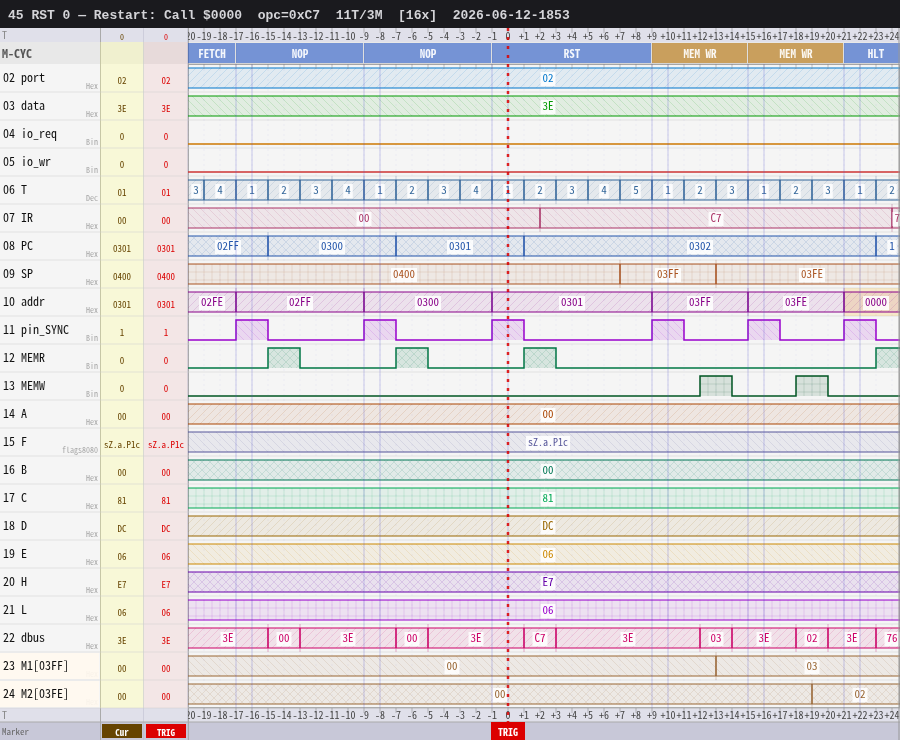Click the '12 MEMR' signal label
Image resolution: width=900 pixels, height=740 pixels.
point(24,358)
